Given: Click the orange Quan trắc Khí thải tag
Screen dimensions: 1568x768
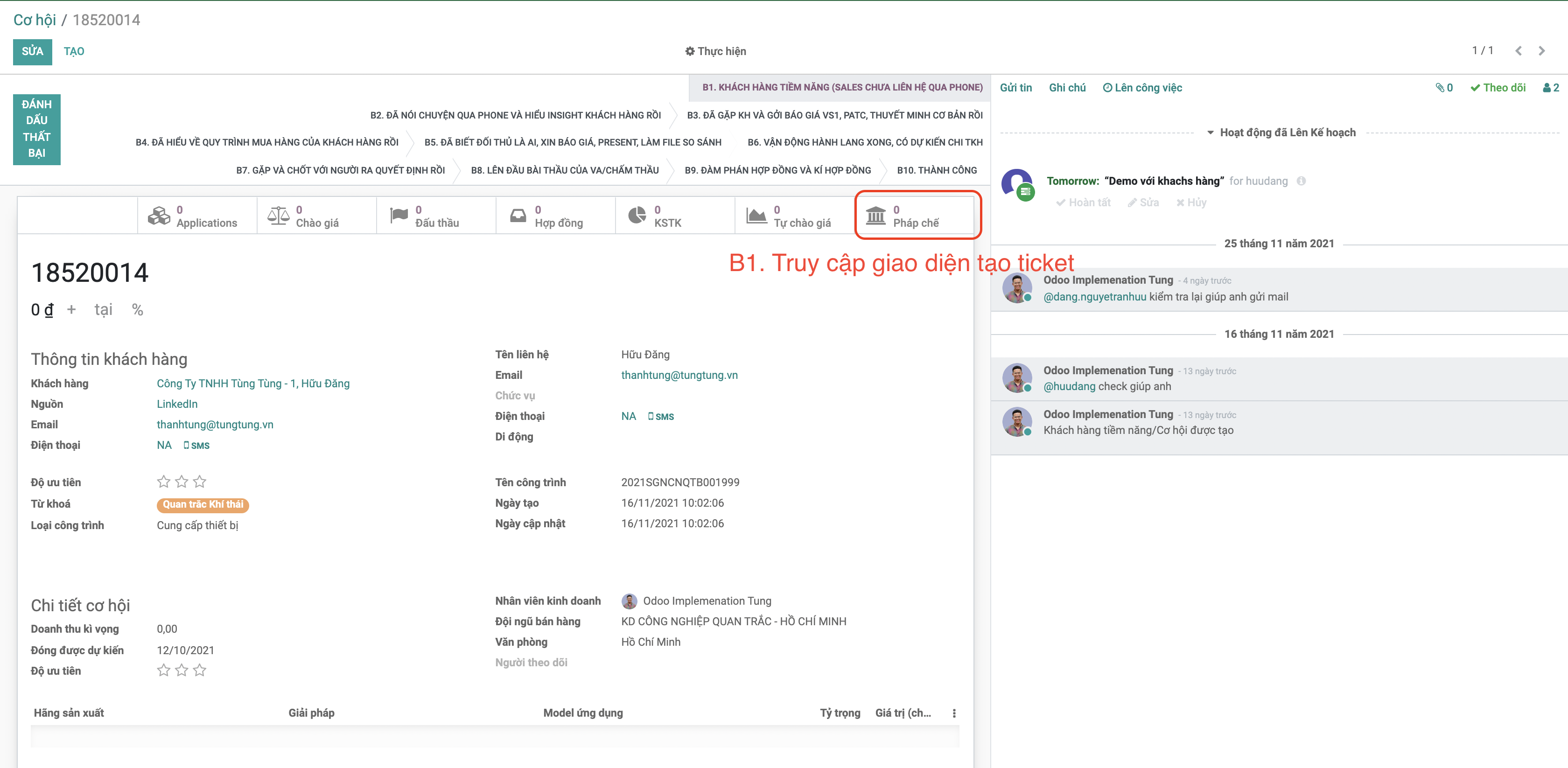Looking at the screenshot, I should pos(203,504).
